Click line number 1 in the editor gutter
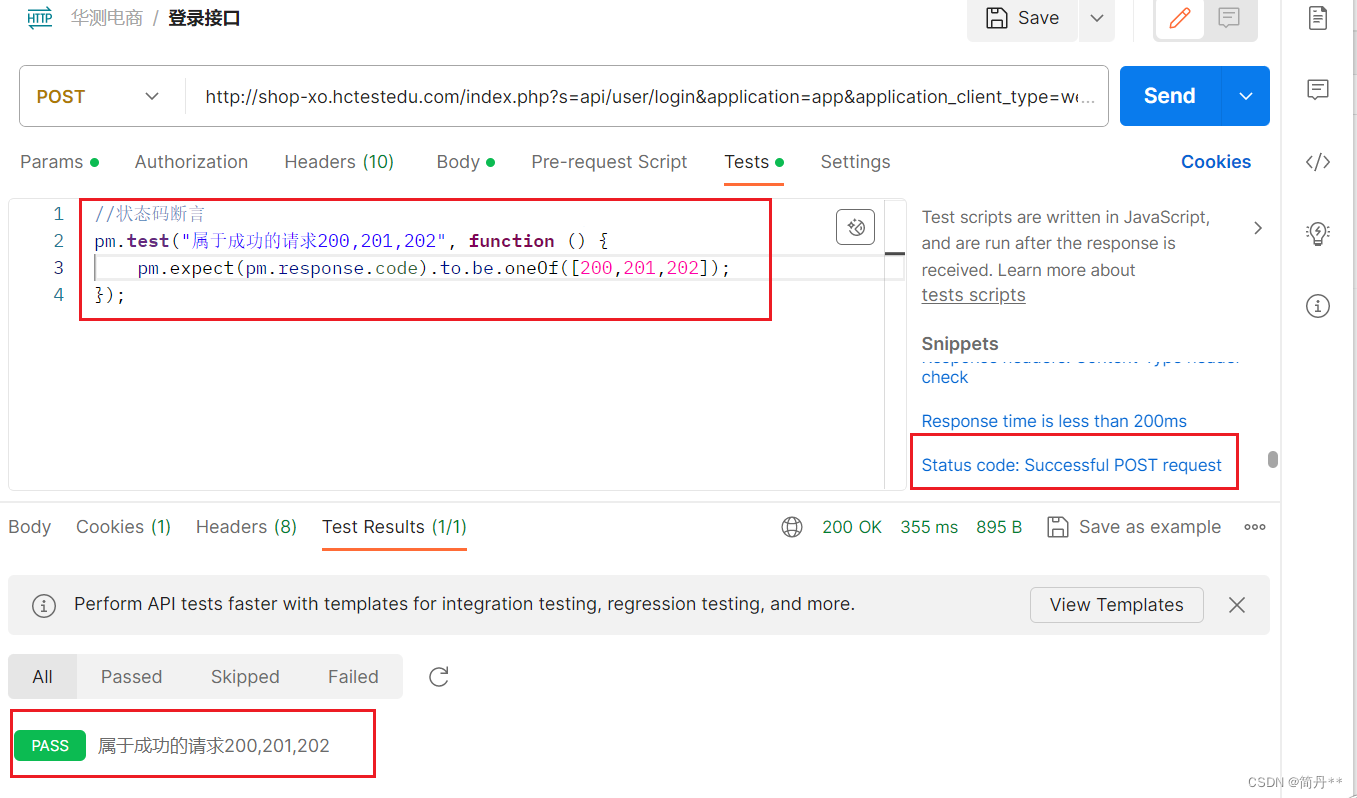Viewport: 1357px width, 798px height. pos(58,214)
